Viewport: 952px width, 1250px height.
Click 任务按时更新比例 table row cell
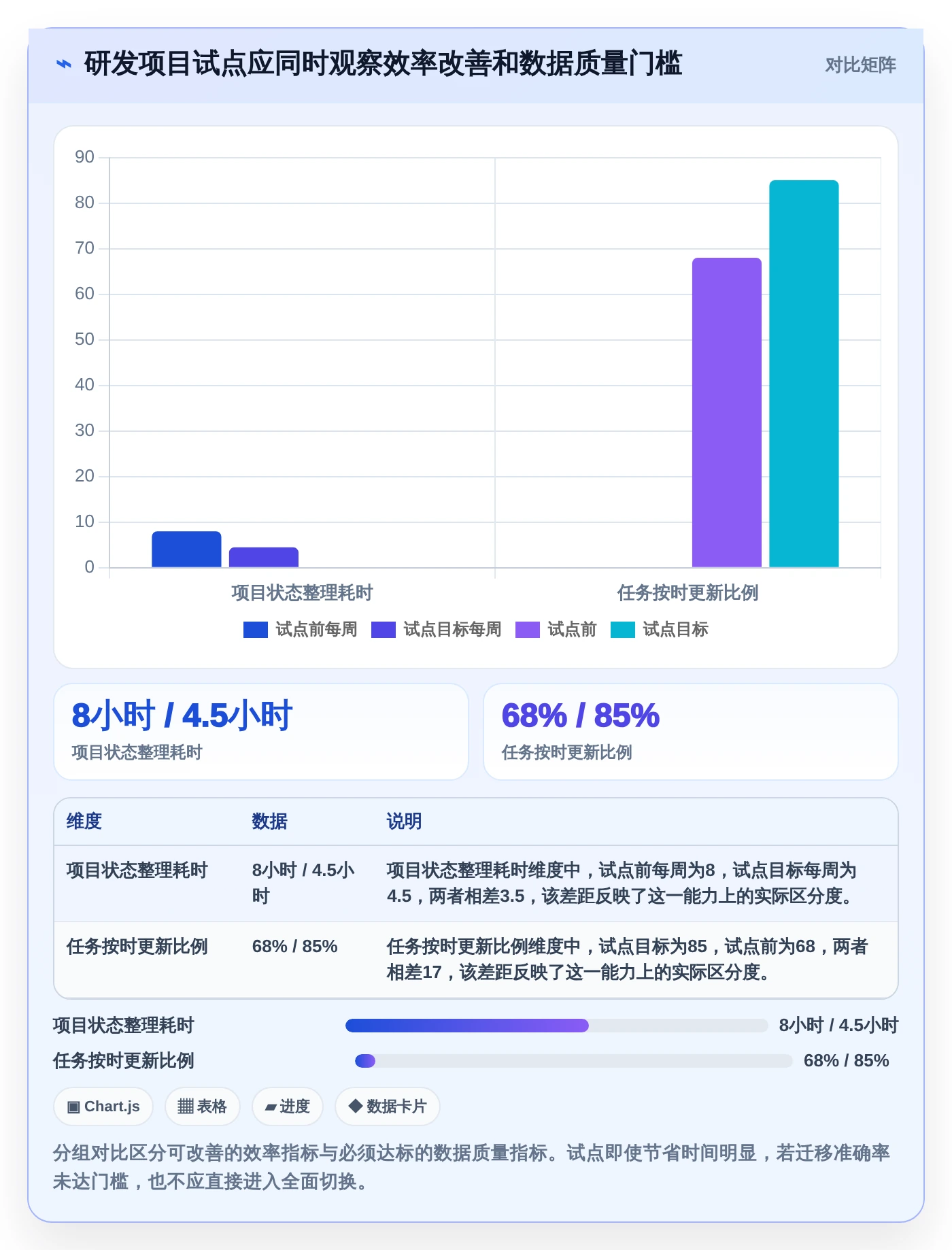pos(137,947)
